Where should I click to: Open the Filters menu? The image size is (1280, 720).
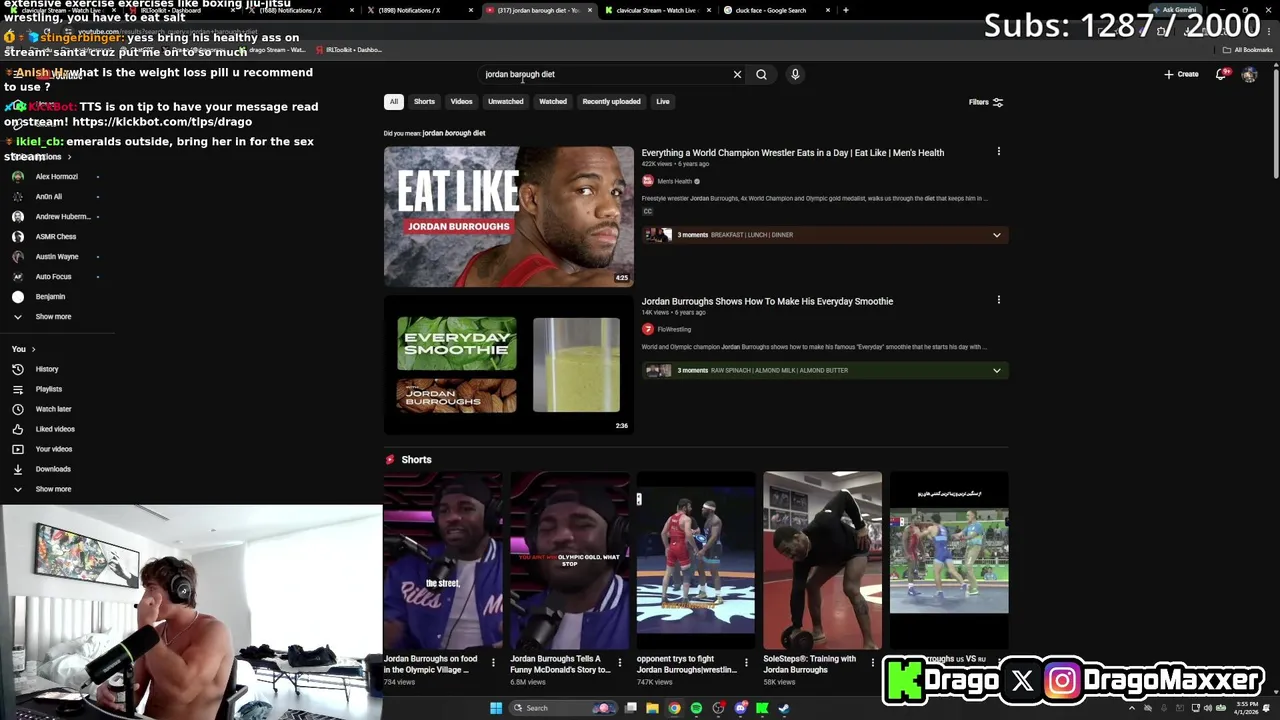985,102
